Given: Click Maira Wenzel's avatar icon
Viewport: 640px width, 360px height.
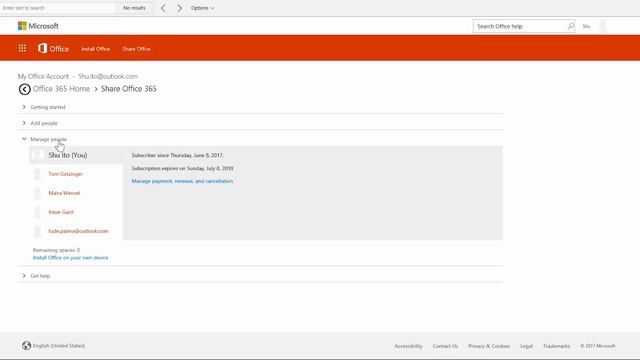Looking at the screenshot, I should click(38, 193).
